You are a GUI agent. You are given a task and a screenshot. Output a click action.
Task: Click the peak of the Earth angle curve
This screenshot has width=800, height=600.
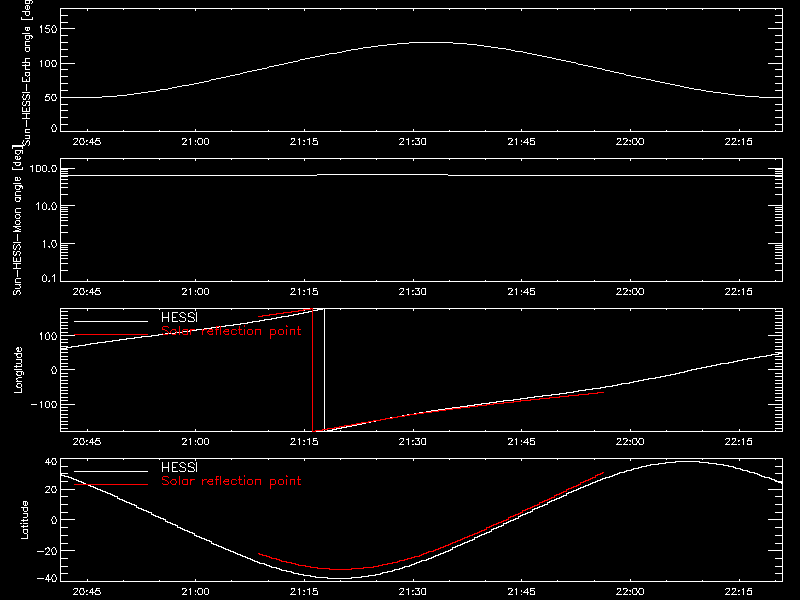pos(431,42)
